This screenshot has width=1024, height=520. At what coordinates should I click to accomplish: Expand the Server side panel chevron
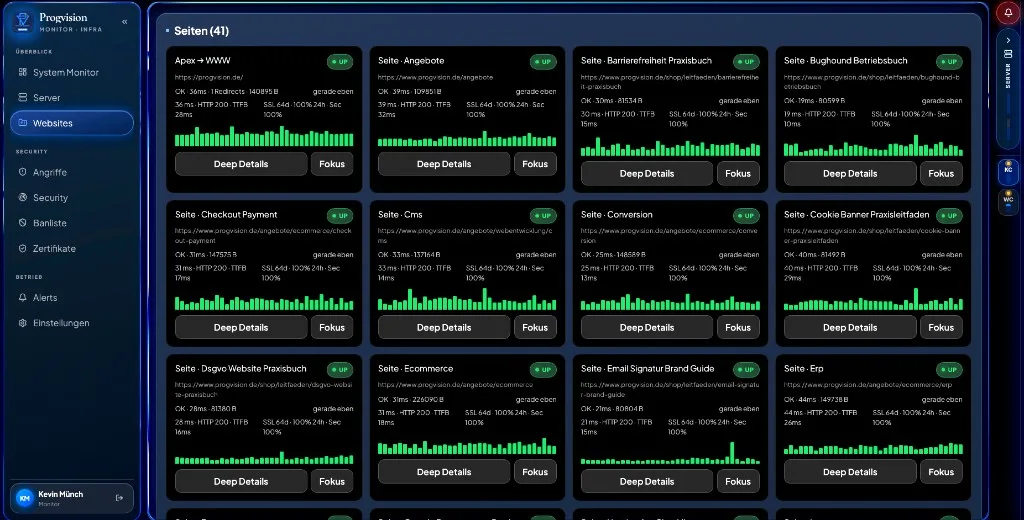(1008, 40)
